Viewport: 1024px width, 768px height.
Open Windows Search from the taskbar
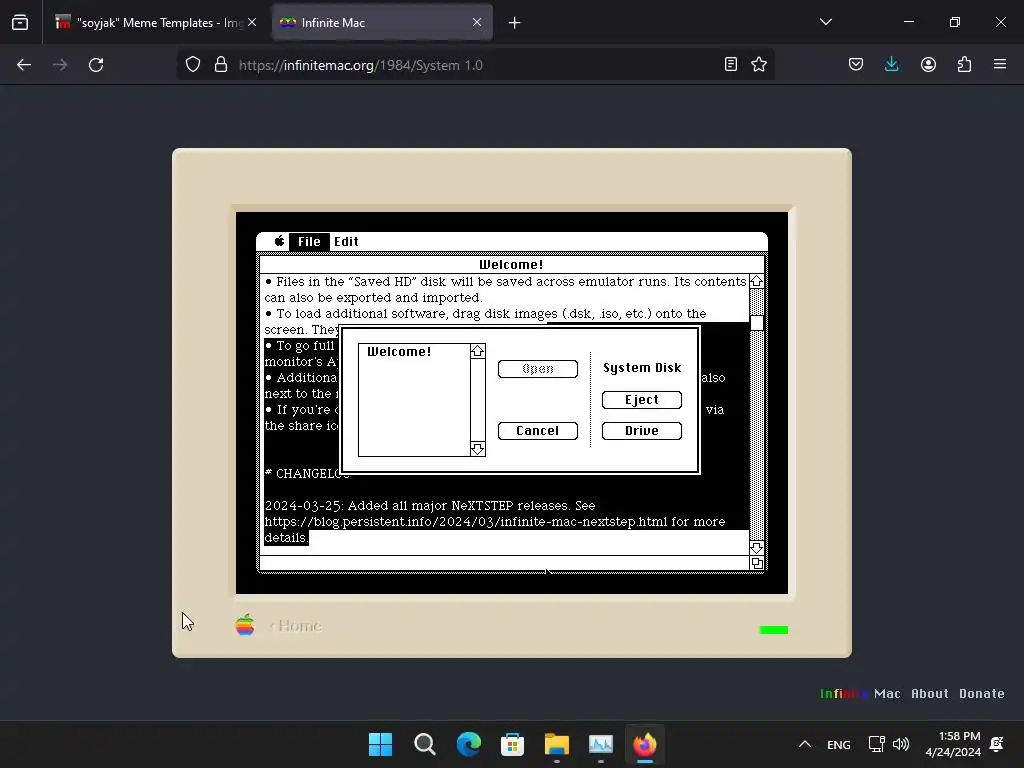[x=424, y=744]
